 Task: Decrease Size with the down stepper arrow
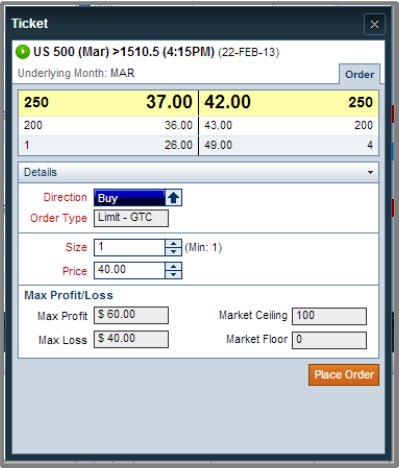[x=173, y=252]
